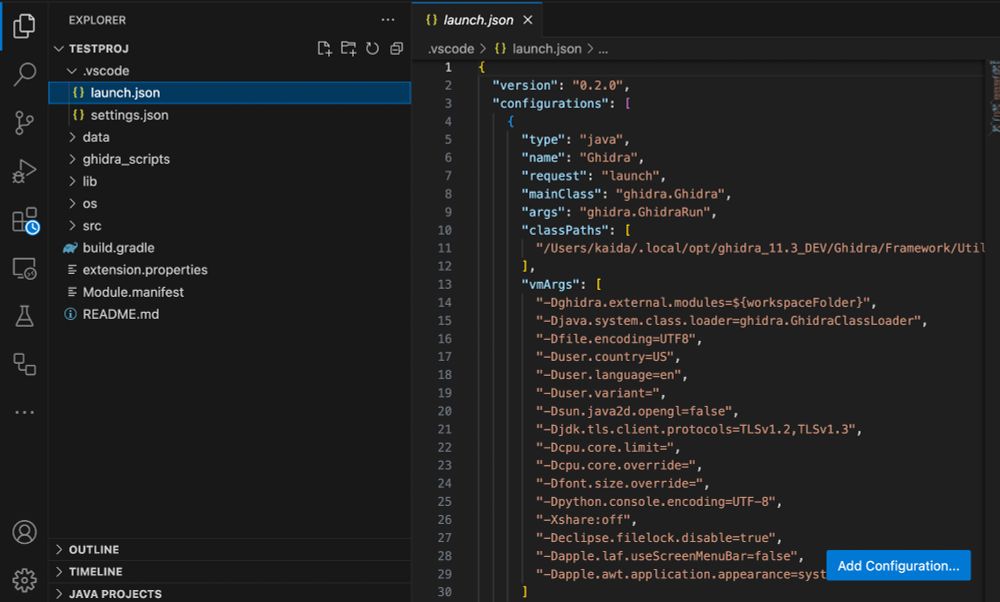This screenshot has height=602, width=1000.
Task: Open Explorer views and more actions menu
Action: [x=388, y=20]
